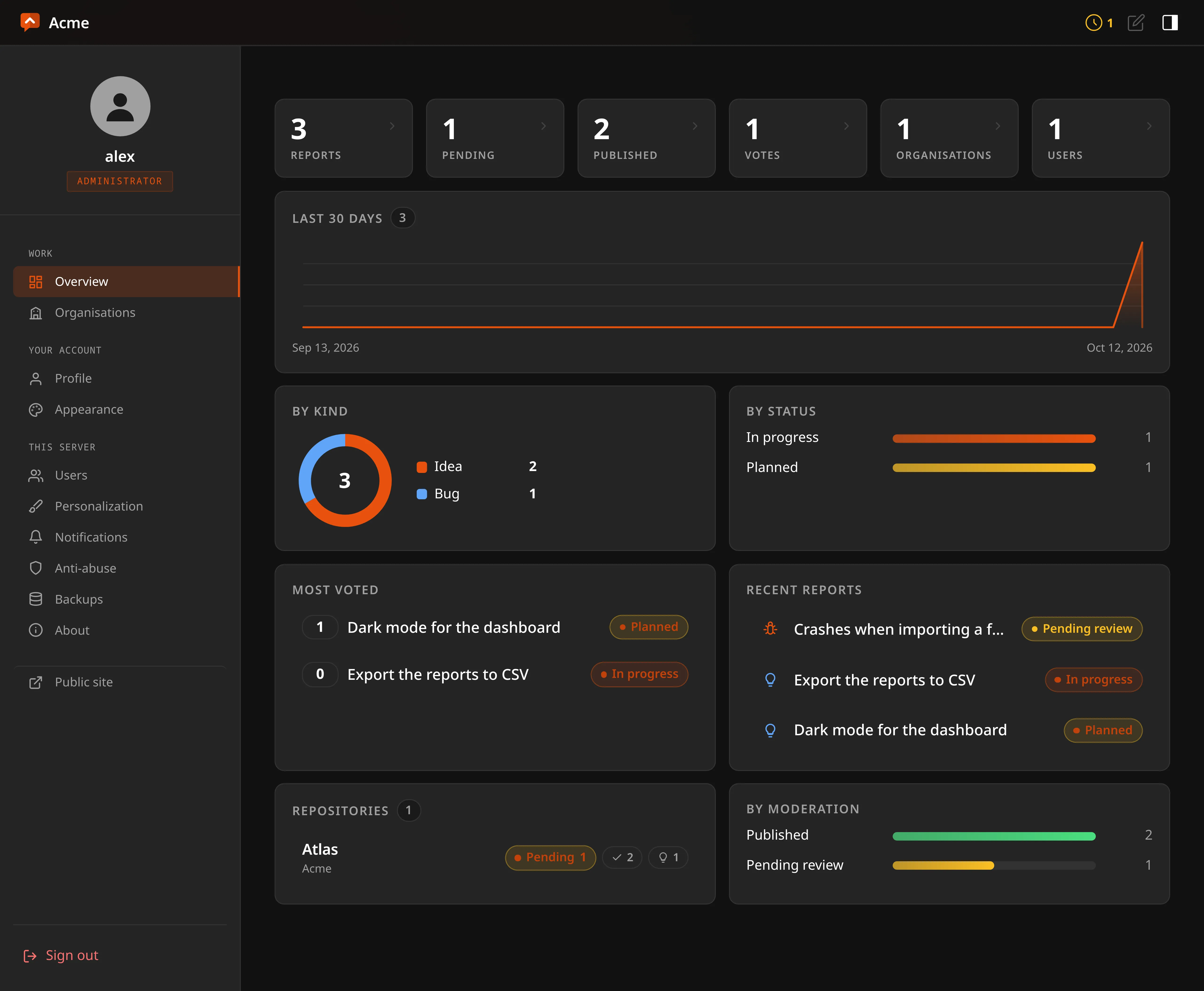Screen dimensions: 1204x991
Task: Open the Organisations stat card chevron
Action: [x=997, y=126]
